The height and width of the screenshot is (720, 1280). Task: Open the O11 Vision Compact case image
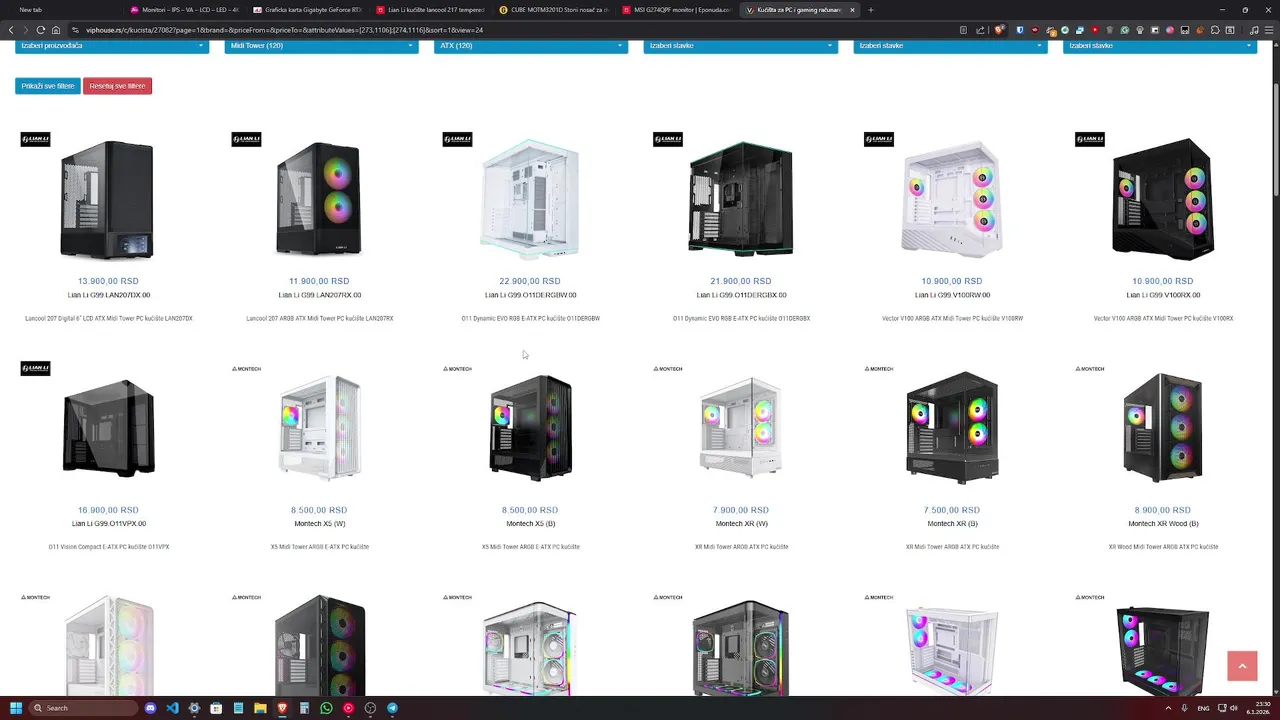pos(108,428)
